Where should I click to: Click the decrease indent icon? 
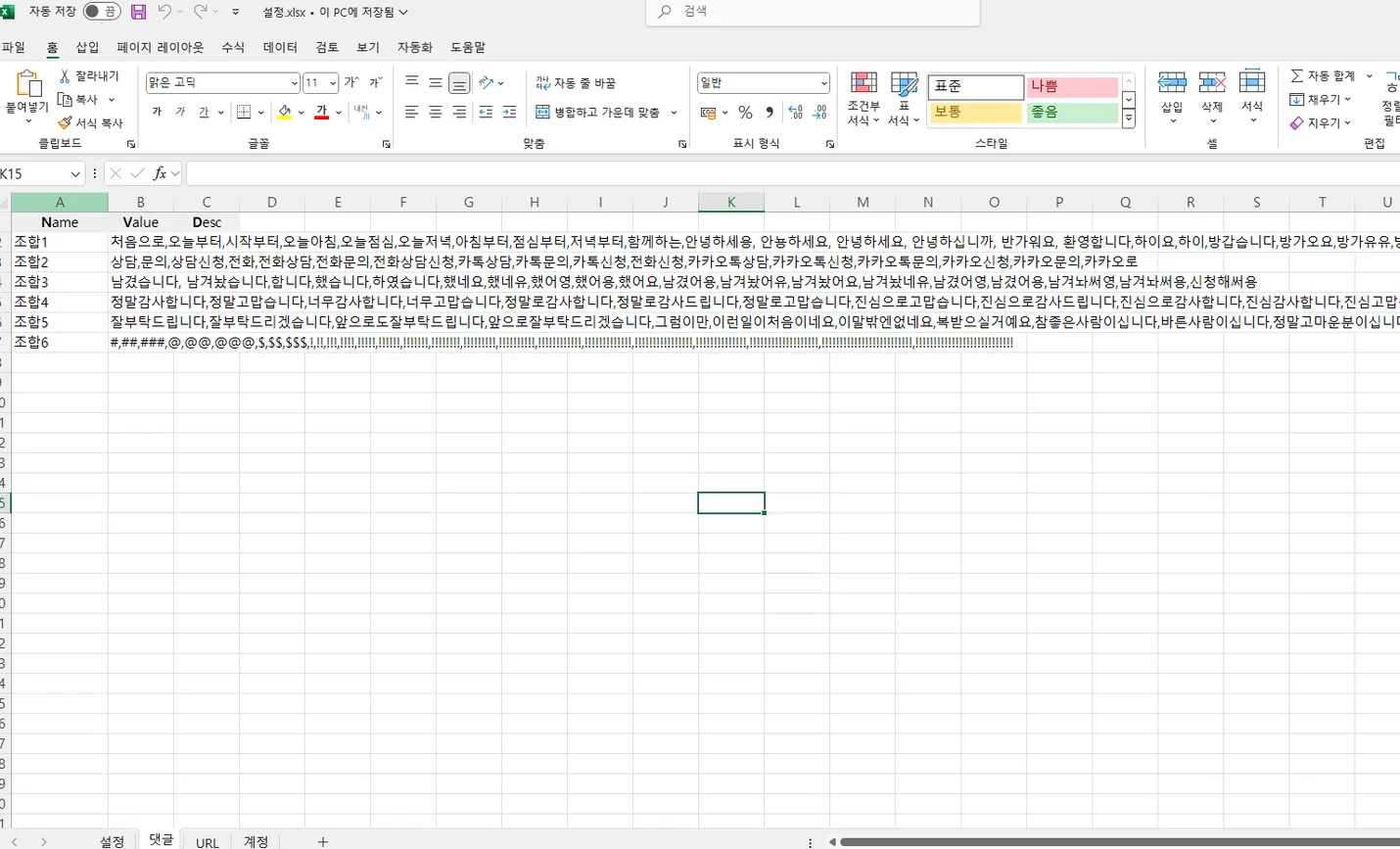[x=486, y=113]
